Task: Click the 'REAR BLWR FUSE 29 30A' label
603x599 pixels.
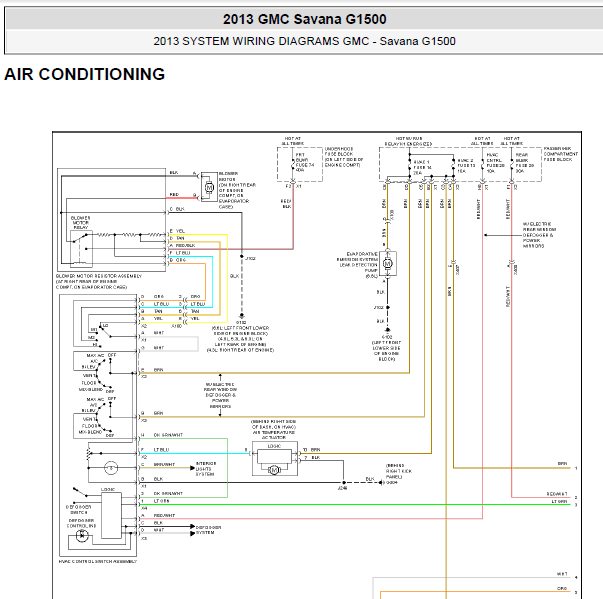Action: tap(525, 163)
